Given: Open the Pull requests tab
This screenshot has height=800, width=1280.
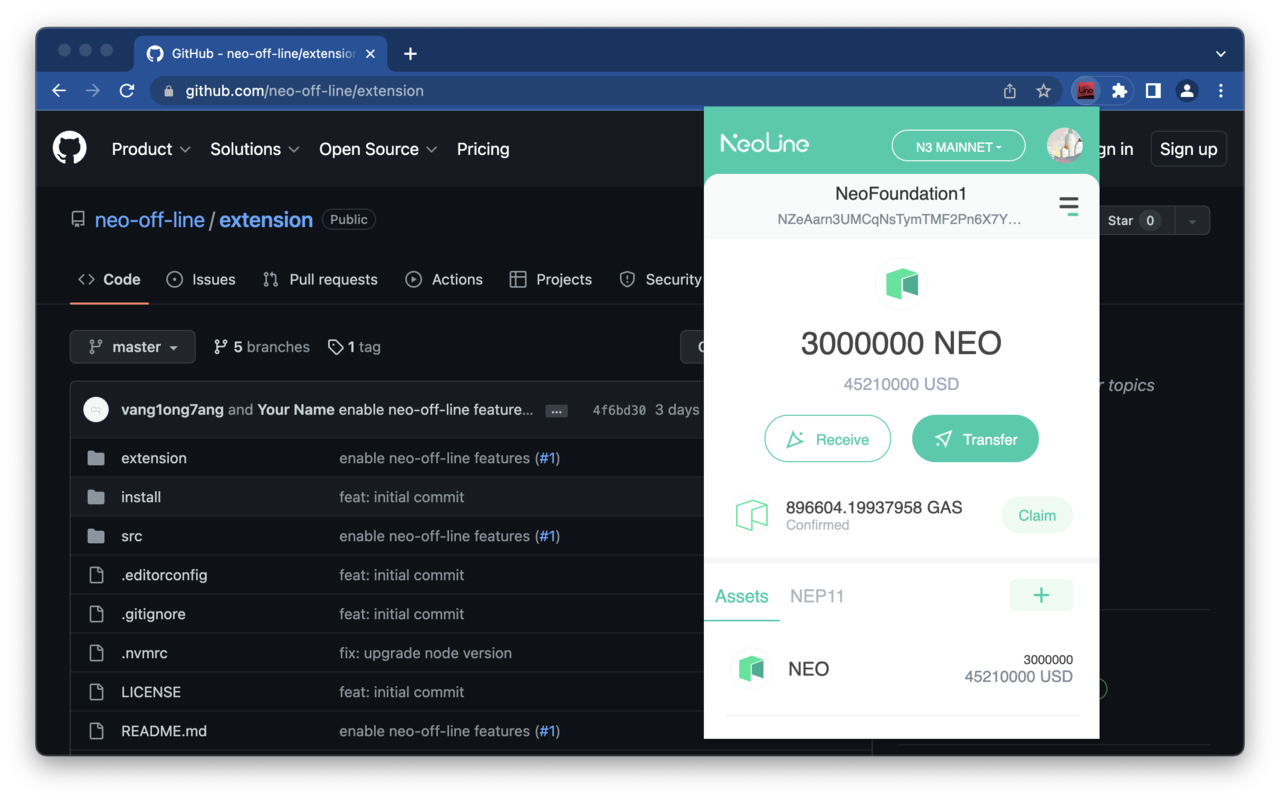Looking at the screenshot, I should pyautogui.click(x=320, y=279).
